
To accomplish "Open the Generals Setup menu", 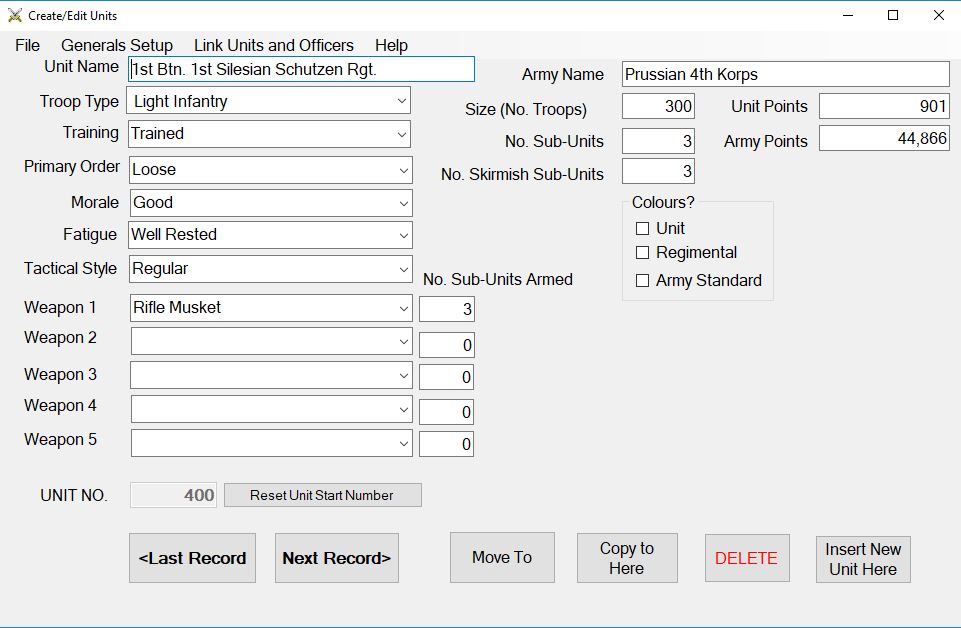I will 117,45.
